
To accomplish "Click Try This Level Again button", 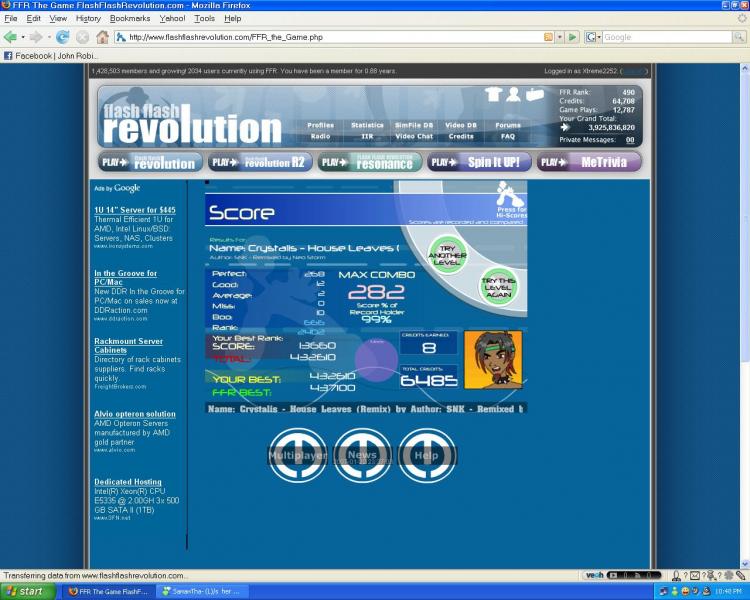I will (498, 287).
